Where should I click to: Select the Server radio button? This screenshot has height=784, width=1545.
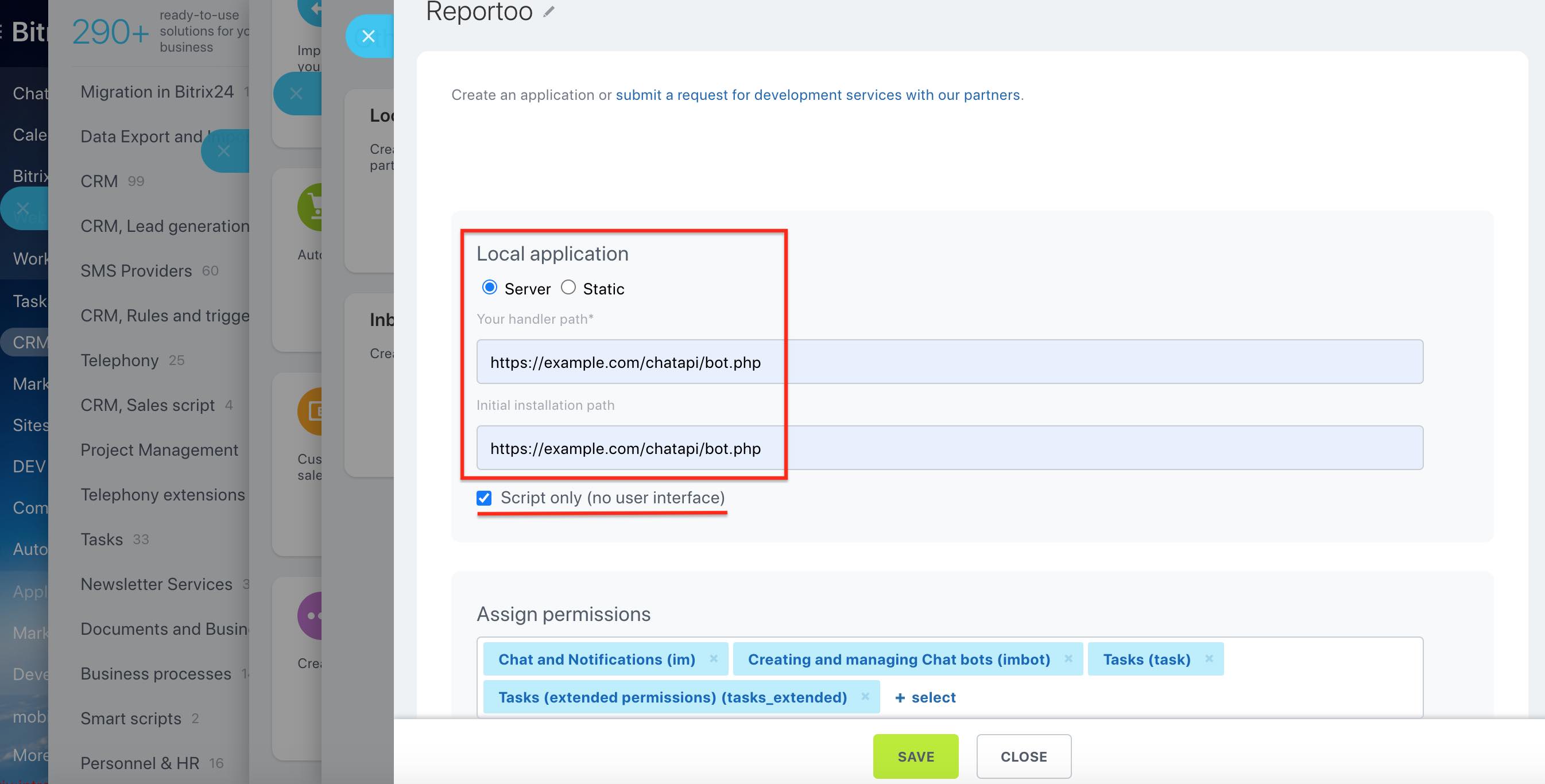489,287
